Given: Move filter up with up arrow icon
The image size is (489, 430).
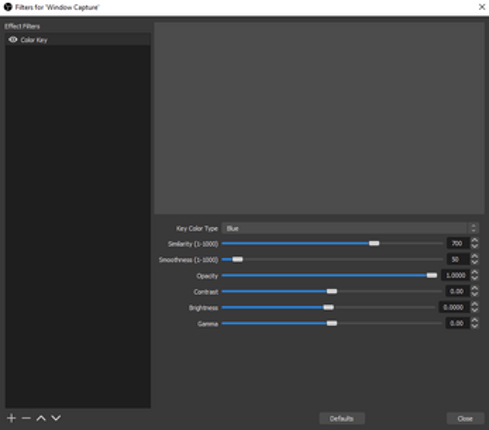Looking at the screenshot, I should point(41,418).
